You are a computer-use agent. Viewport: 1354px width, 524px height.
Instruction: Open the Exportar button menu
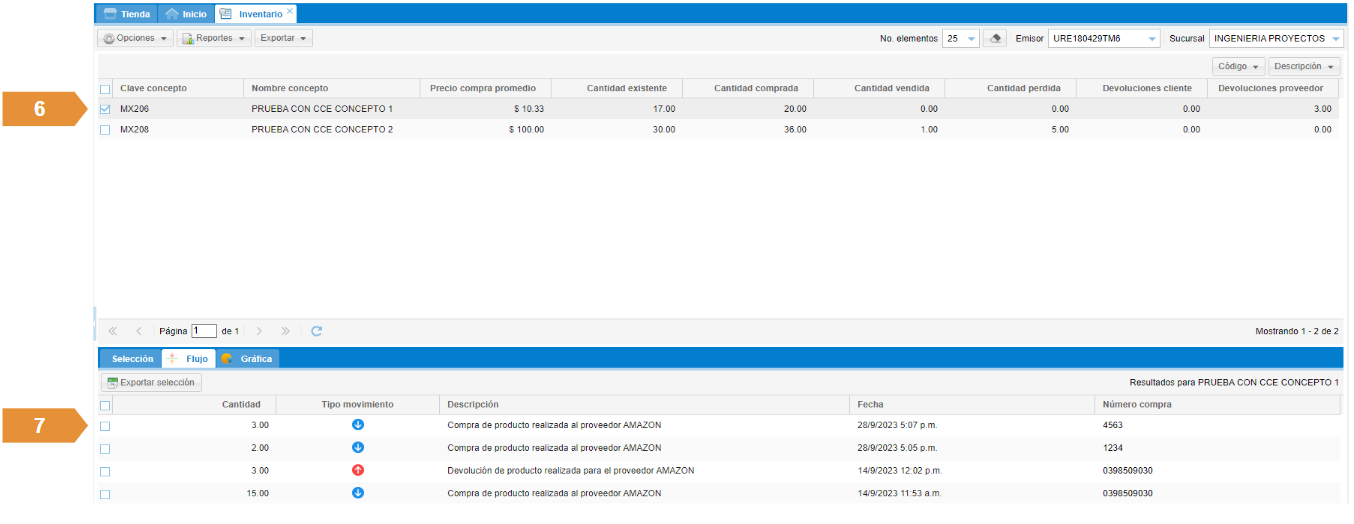(x=284, y=38)
